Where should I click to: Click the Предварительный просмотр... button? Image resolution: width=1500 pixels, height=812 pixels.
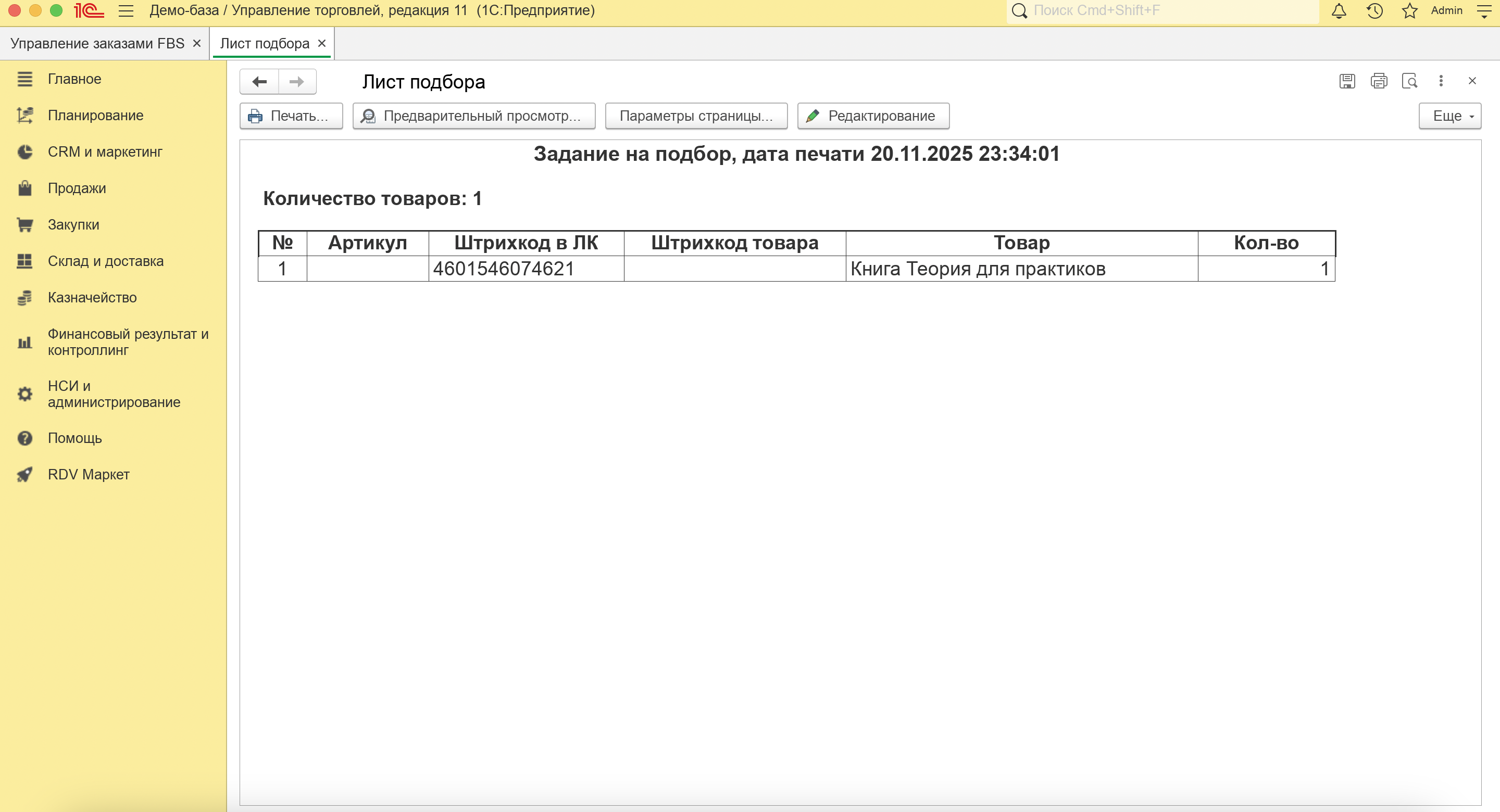(x=473, y=116)
